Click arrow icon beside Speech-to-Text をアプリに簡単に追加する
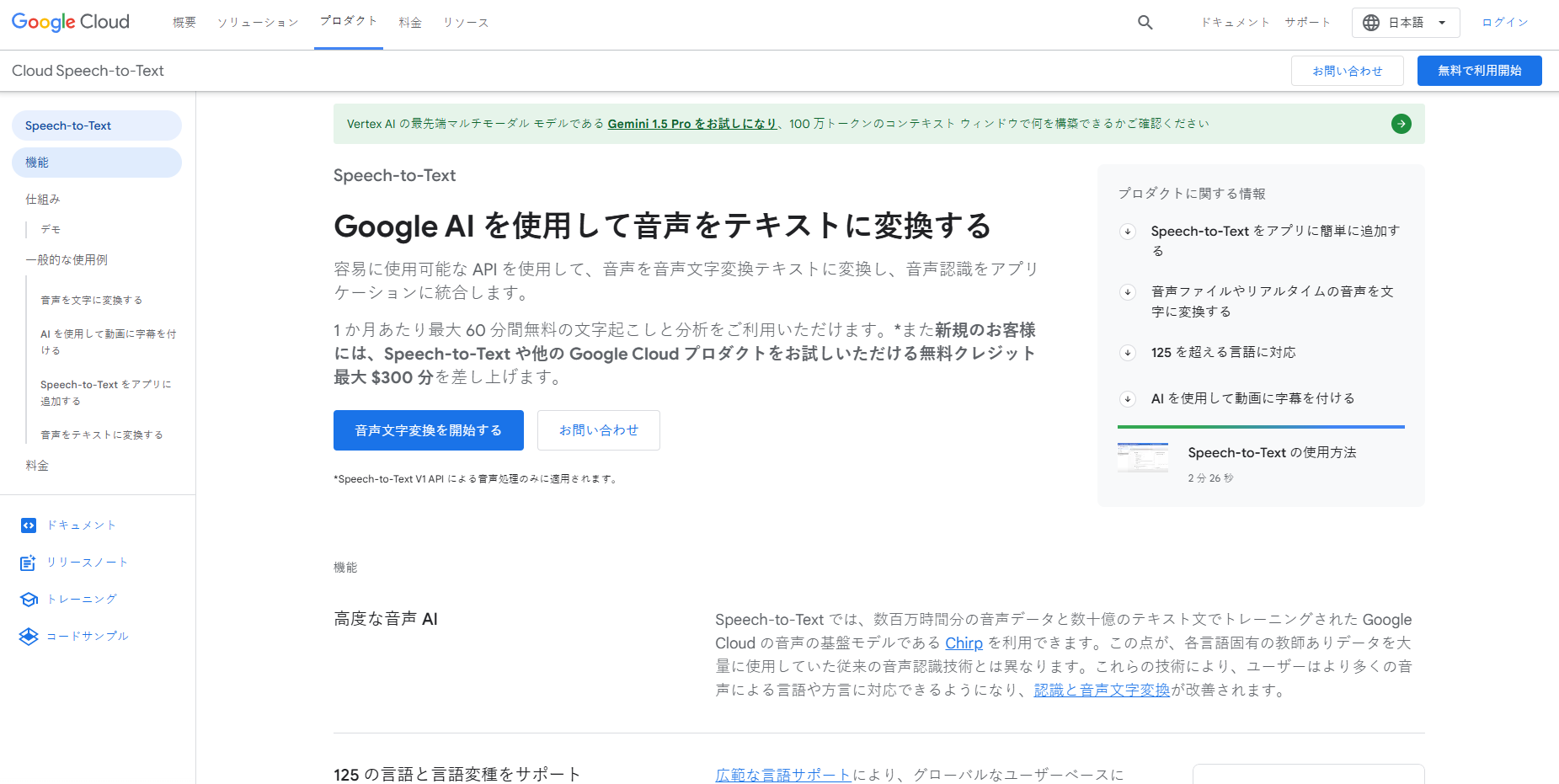Screen dimensions: 1559x784 point(1128,232)
